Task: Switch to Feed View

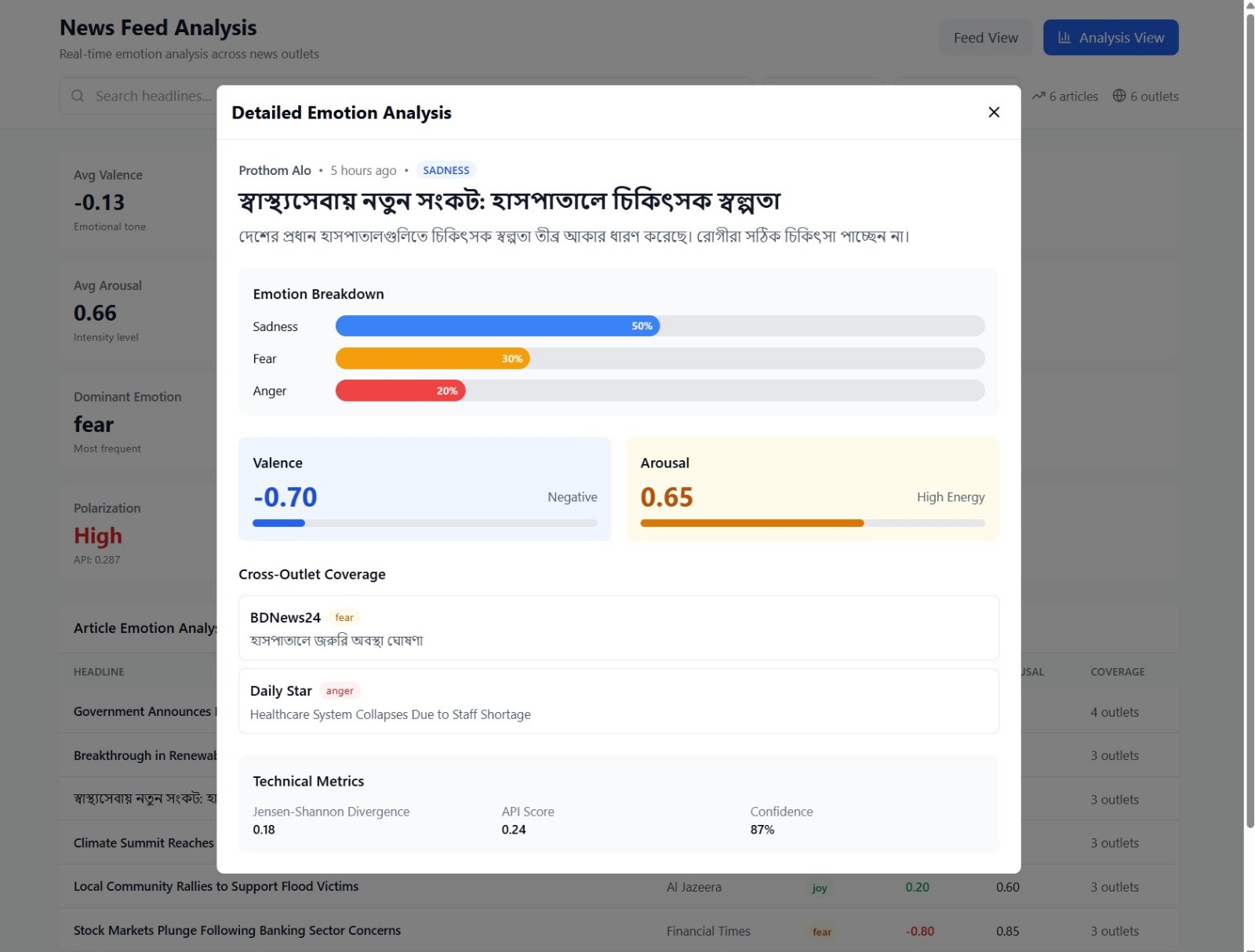Action: [x=985, y=38]
